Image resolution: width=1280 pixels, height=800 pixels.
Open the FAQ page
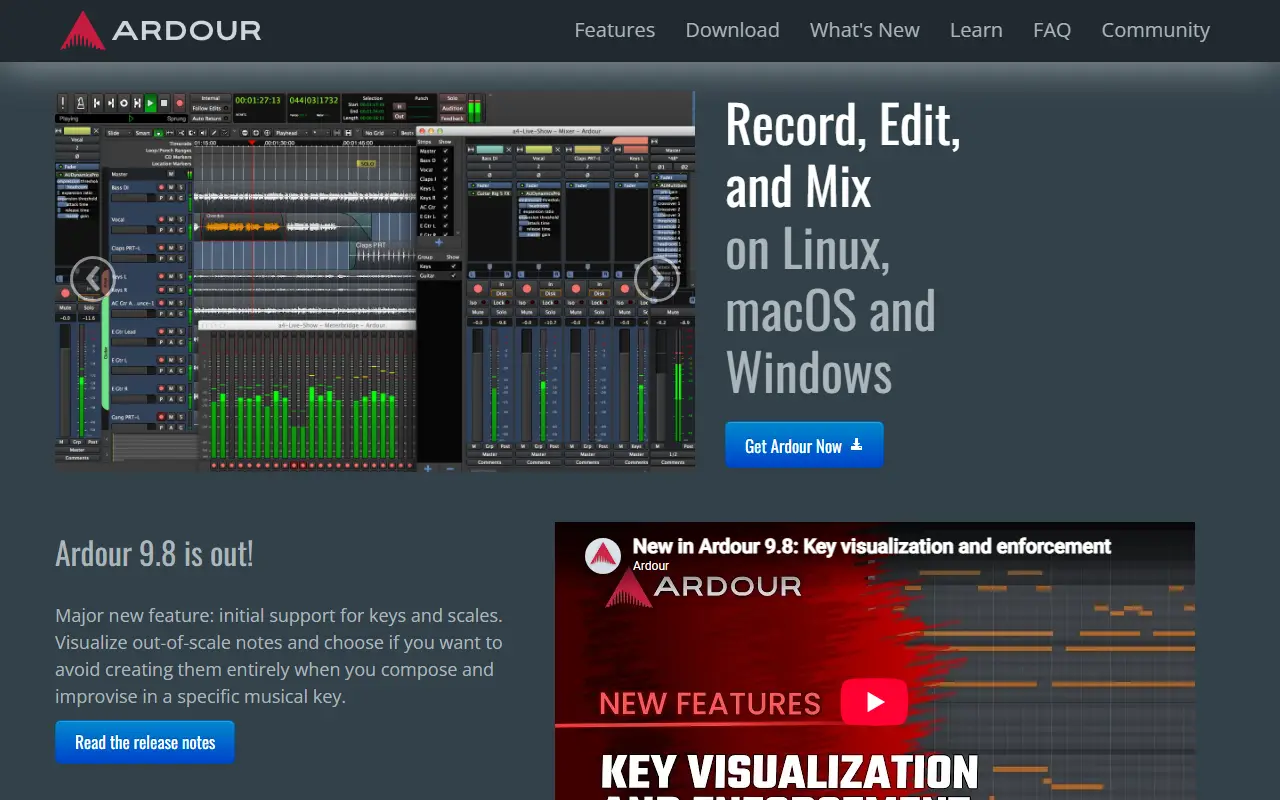[1052, 30]
